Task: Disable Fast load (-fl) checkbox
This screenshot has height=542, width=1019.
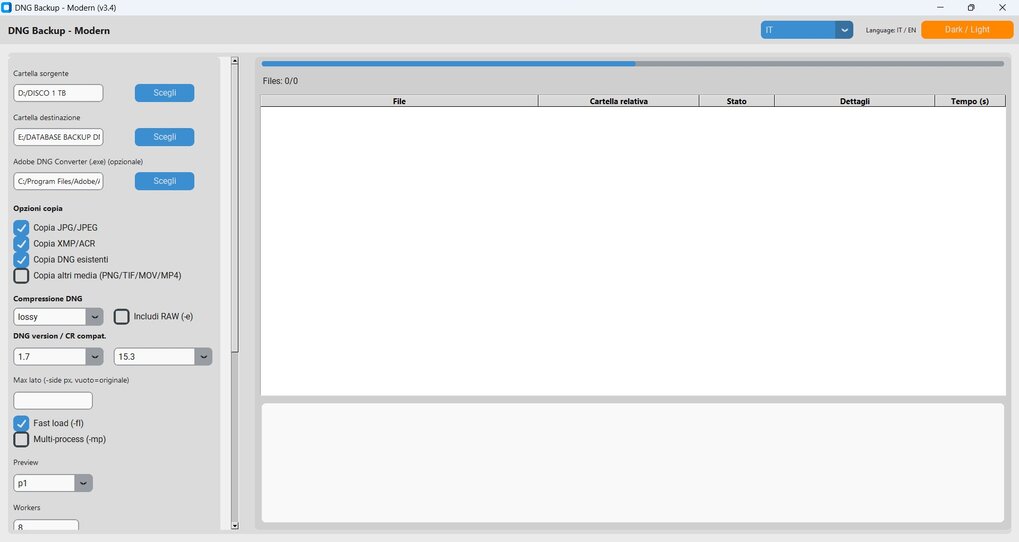Action: click(x=21, y=423)
